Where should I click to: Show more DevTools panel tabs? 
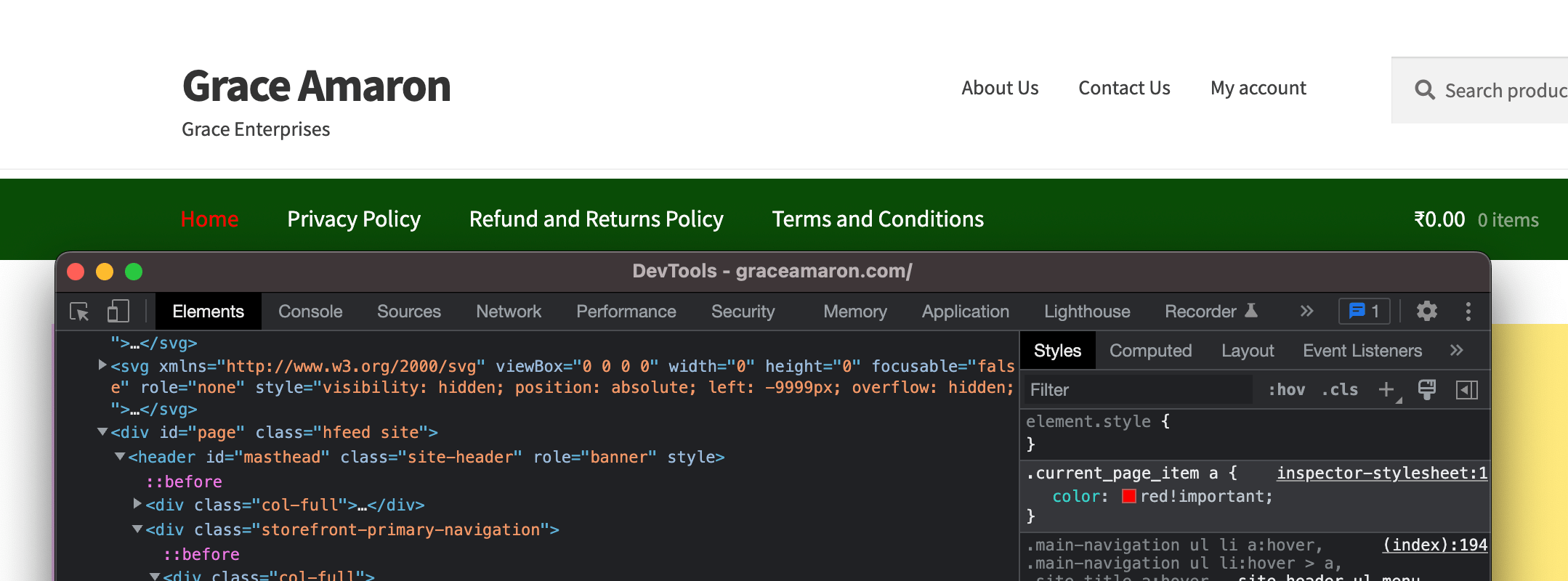[x=1306, y=312]
